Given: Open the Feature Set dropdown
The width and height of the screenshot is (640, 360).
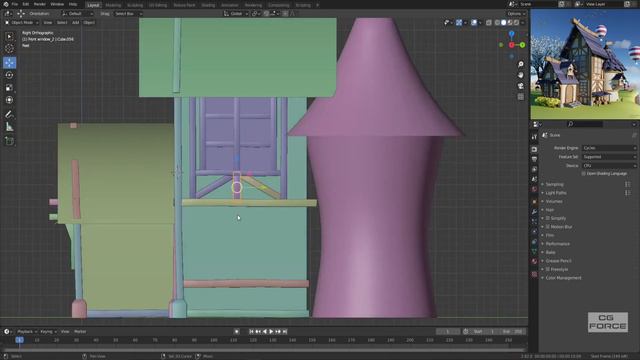Looking at the screenshot, I should coord(609,157).
